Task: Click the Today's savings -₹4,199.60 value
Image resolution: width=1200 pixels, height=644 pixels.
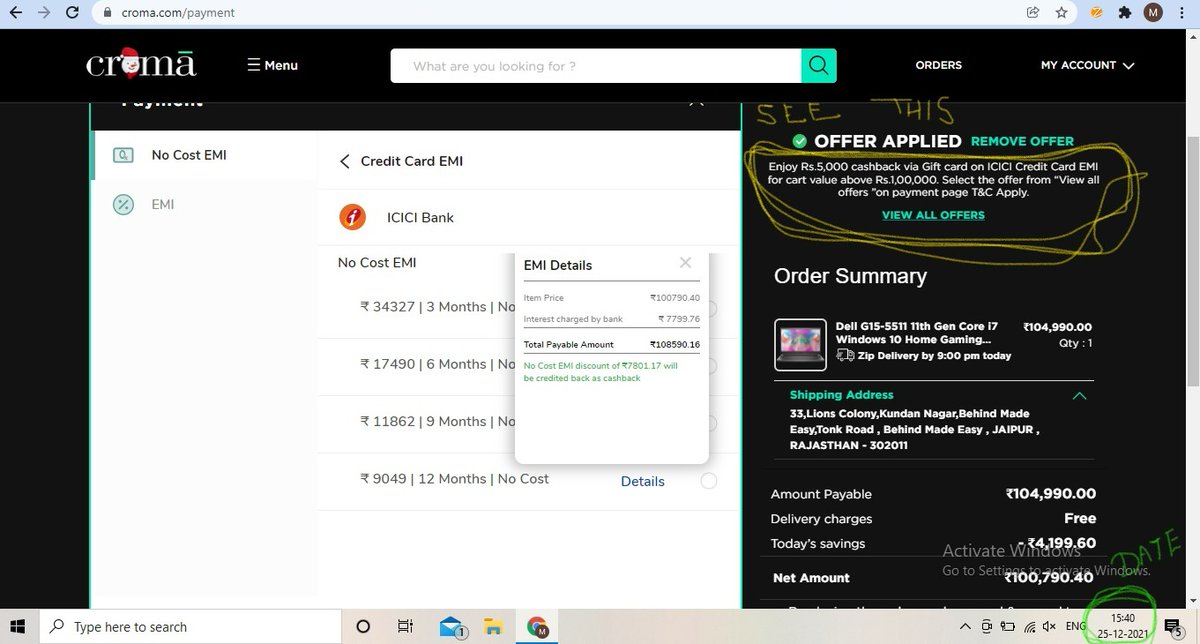Action: click(1057, 544)
